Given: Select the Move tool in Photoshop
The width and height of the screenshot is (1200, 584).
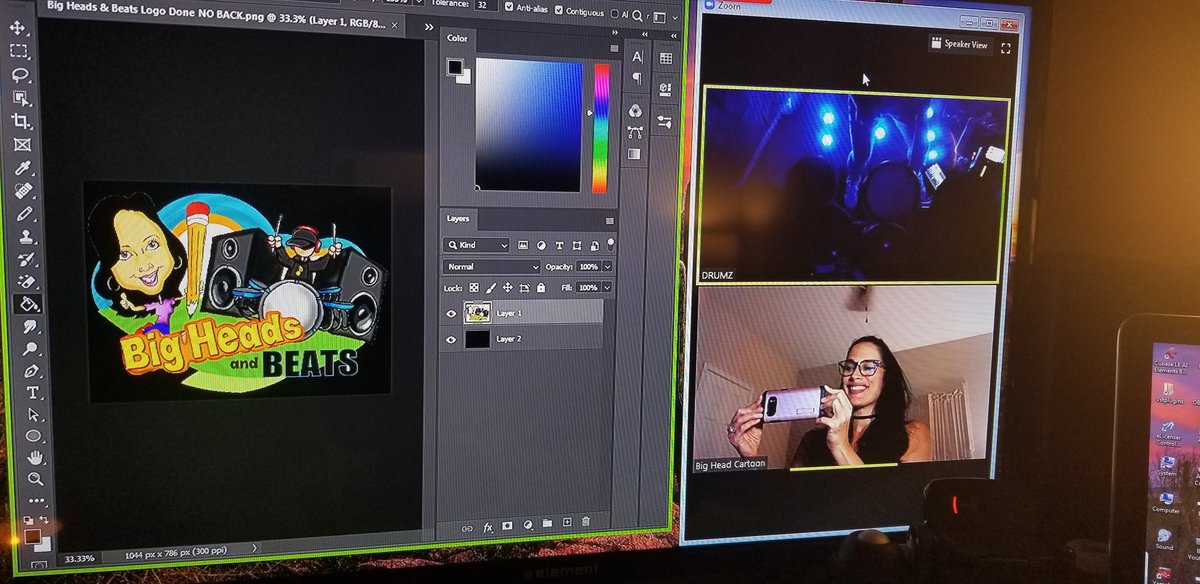Looking at the screenshot, I should pos(19,28).
